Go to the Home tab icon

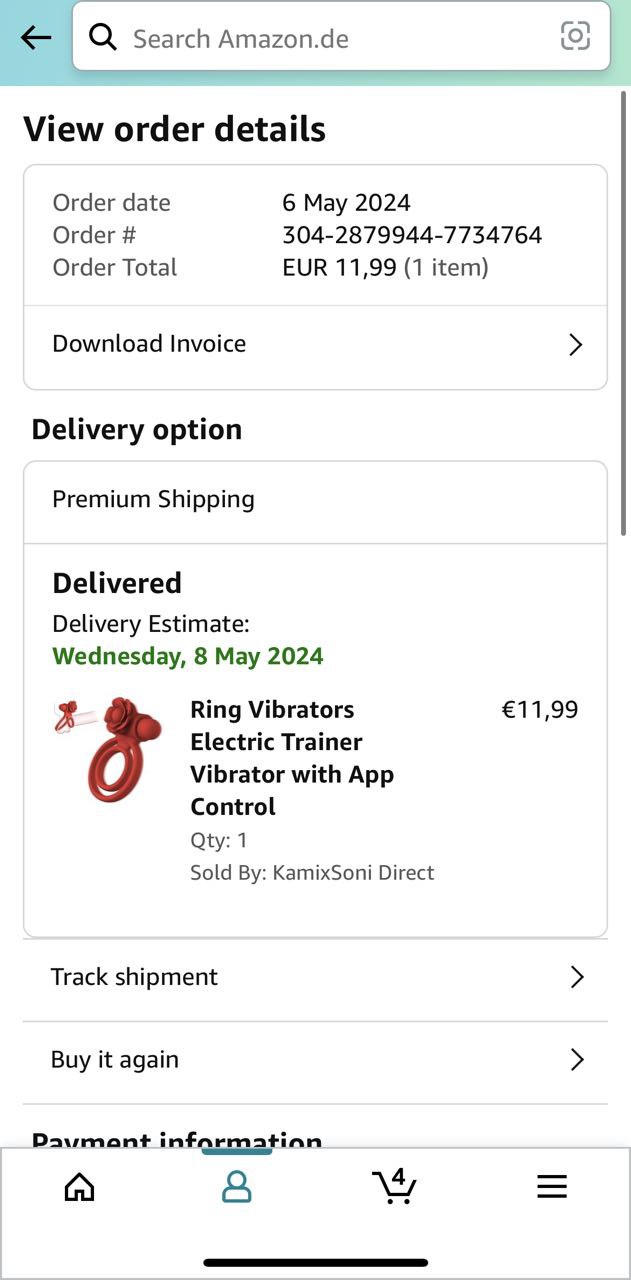[x=79, y=1187]
